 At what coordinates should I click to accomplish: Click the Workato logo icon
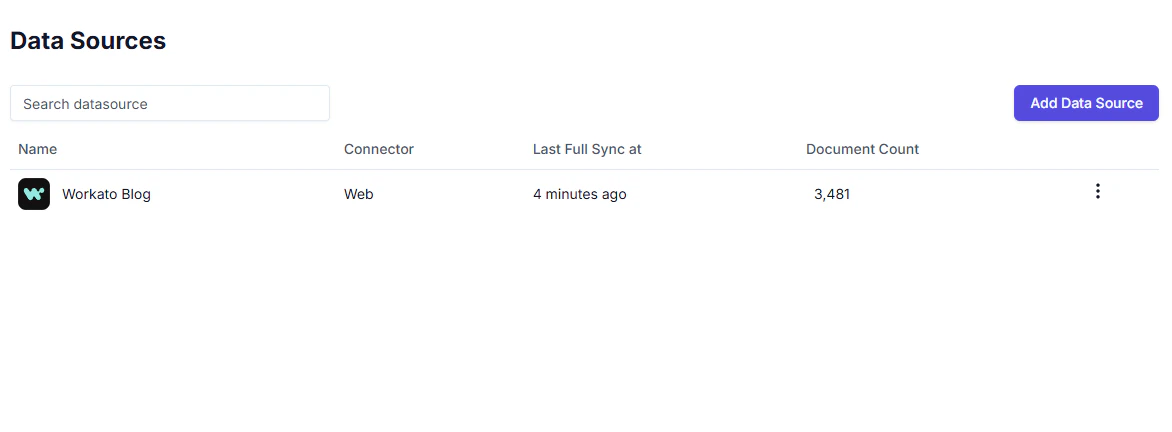[x=34, y=194]
